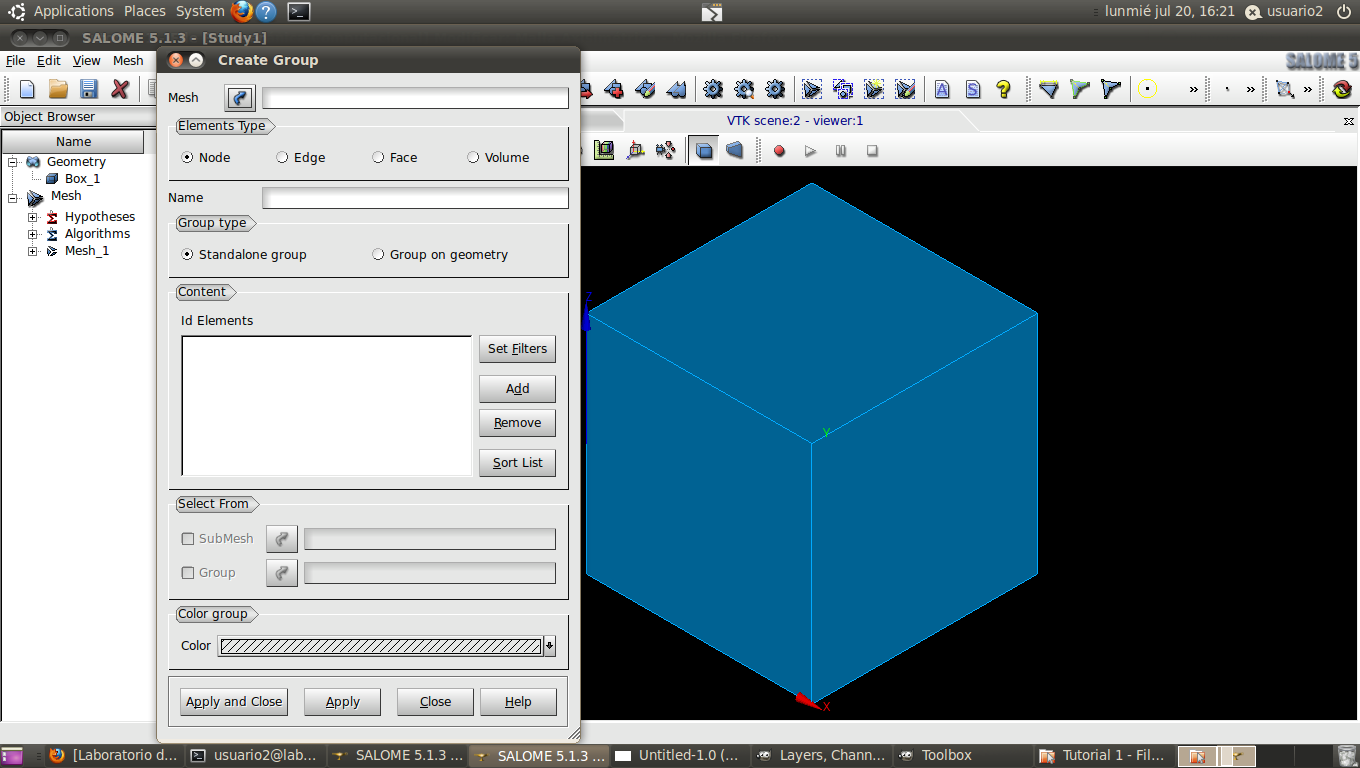The width and height of the screenshot is (1360, 768).
Task: Tick the SubMesh checkbox
Action: point(188,538)
